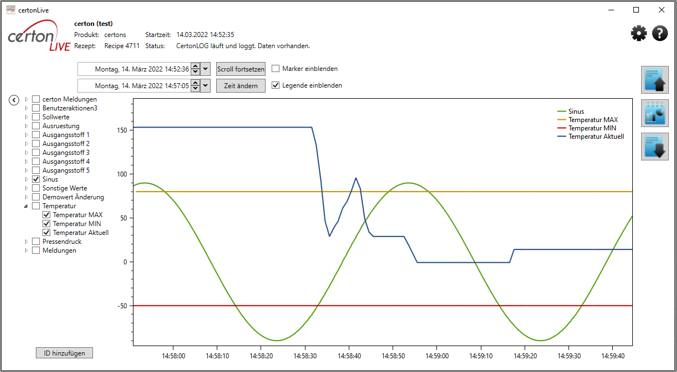Enable the Marker einblenden checkbox
The image size is (677, 372).
click(275, 69)
